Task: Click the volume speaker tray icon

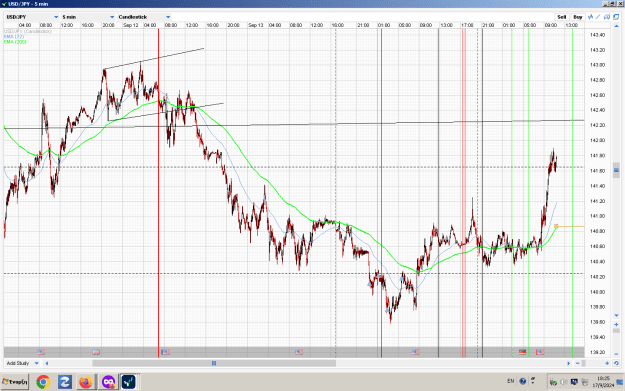Action: tap(564, 382)
